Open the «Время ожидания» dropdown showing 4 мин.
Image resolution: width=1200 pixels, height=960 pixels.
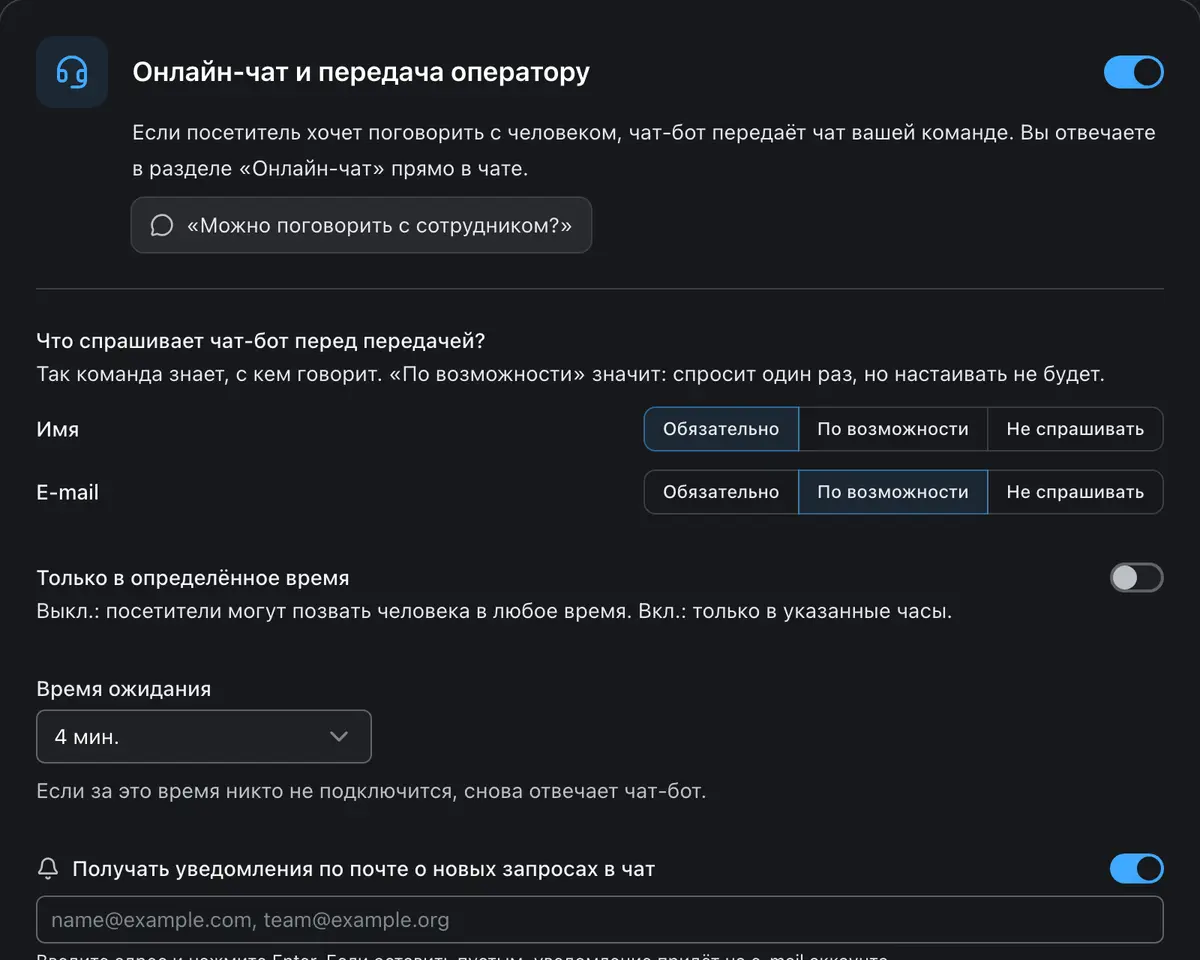(204, 737)
